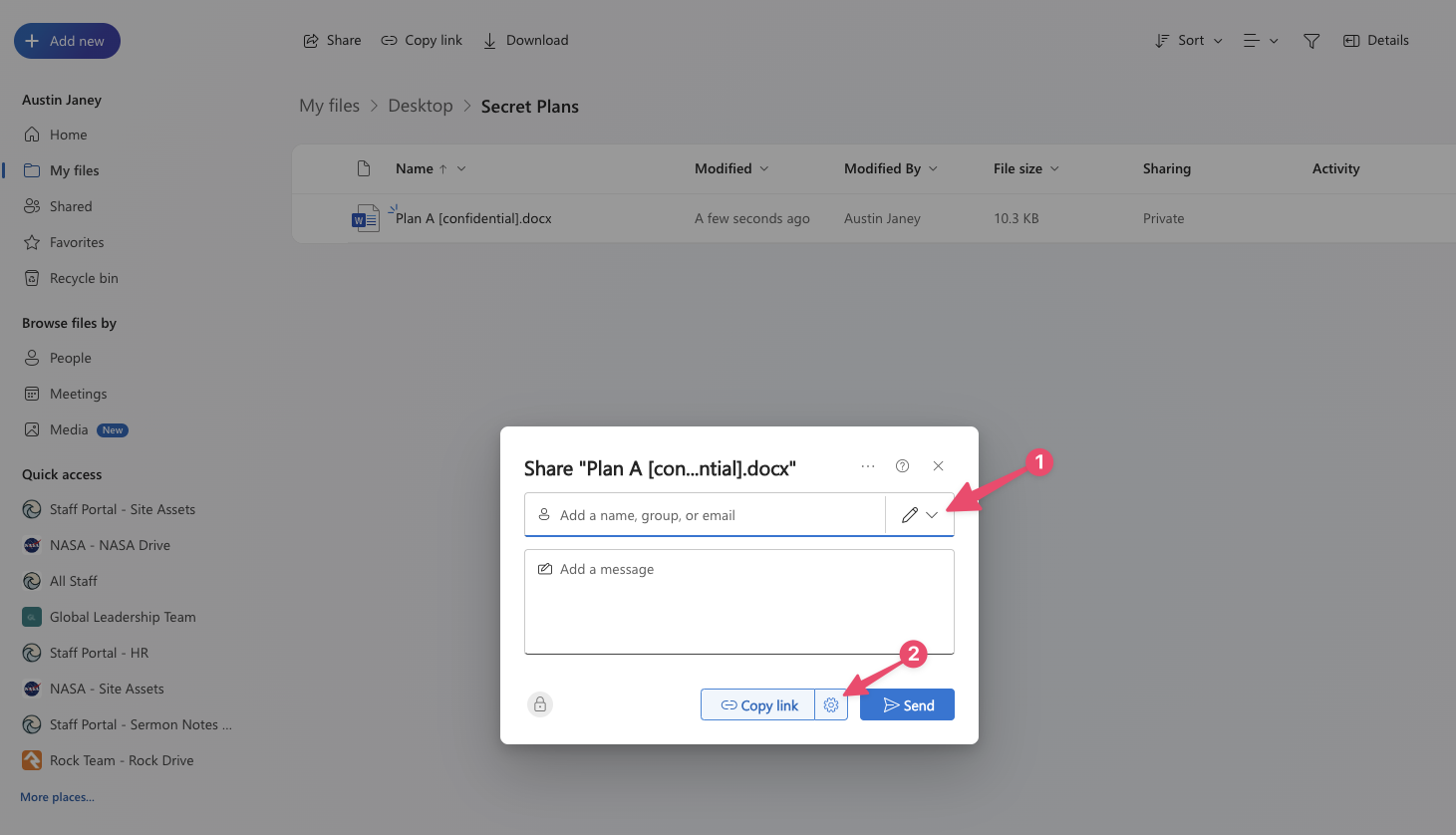Click the More places link

tap(58, 797)
